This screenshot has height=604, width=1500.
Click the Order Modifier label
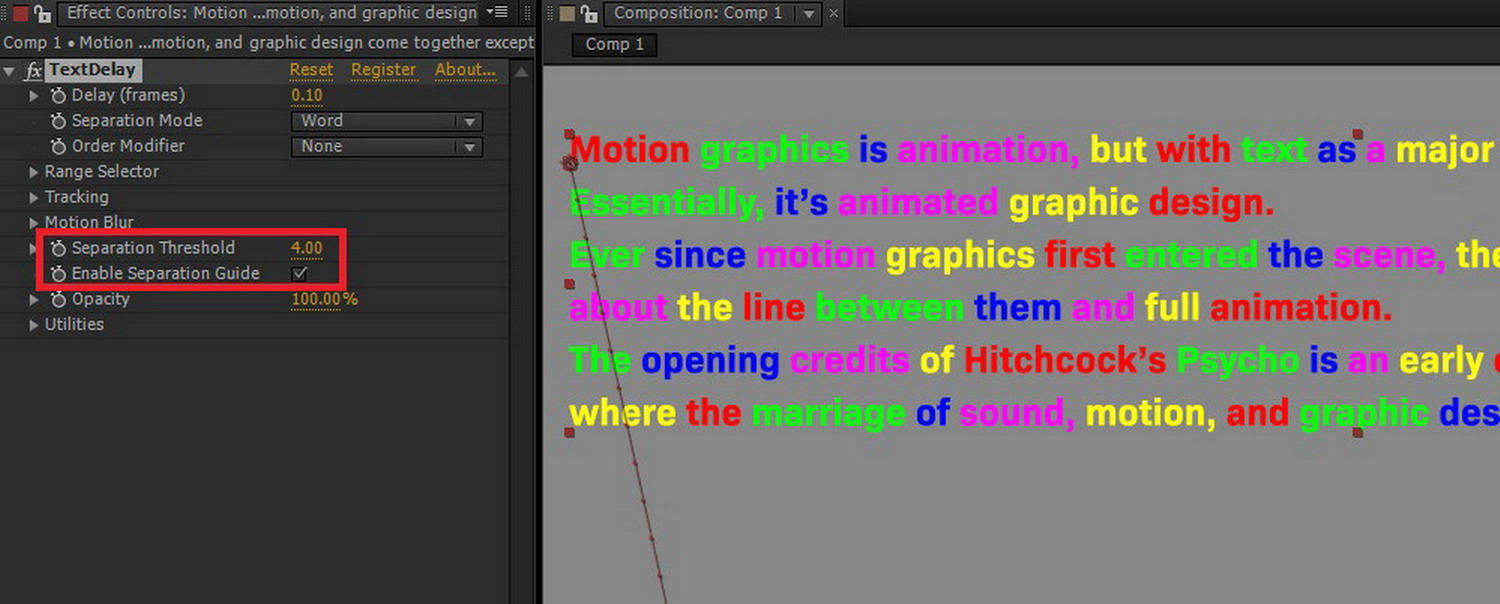point(128,146)
